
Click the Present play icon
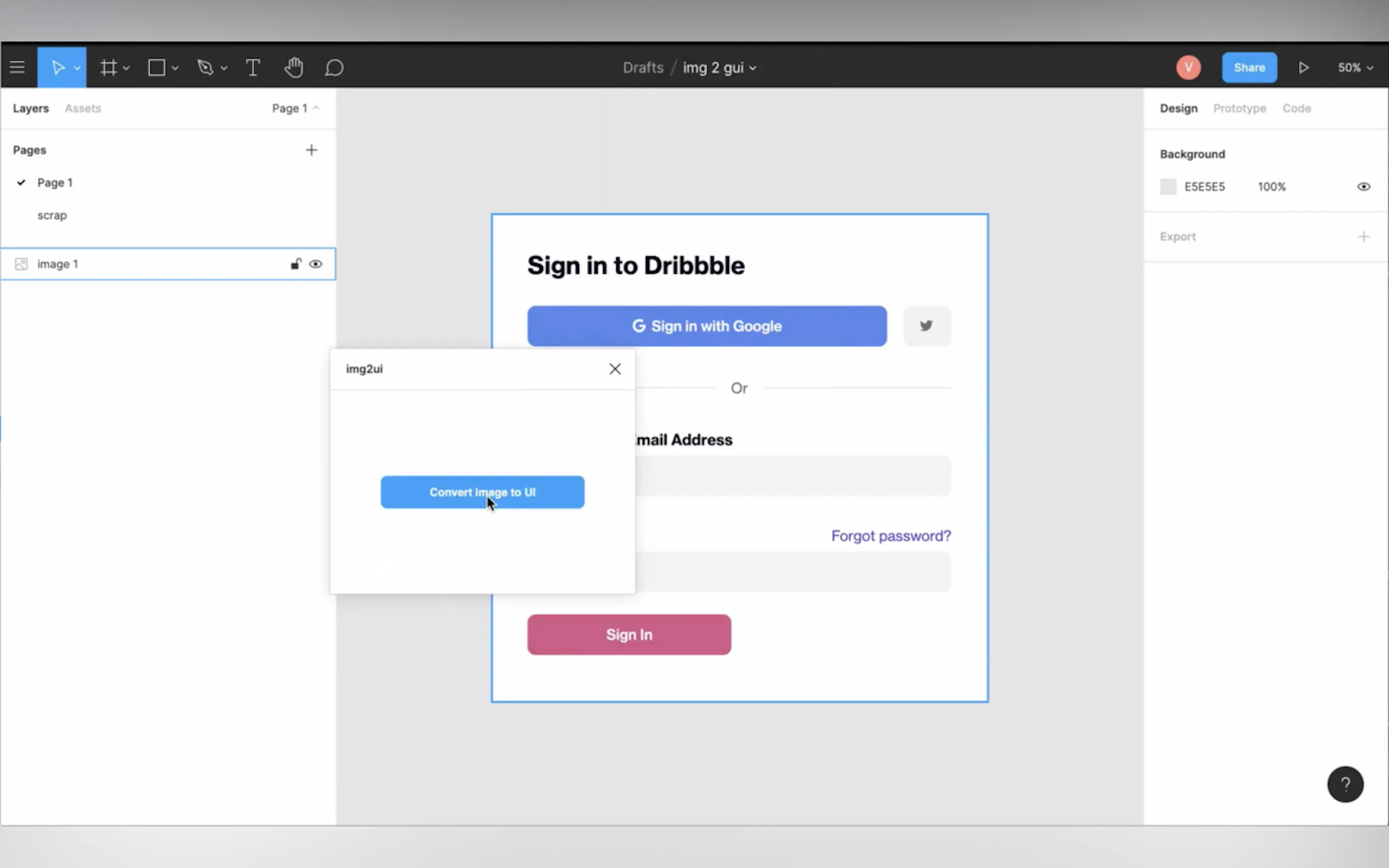click(1304, 68)
